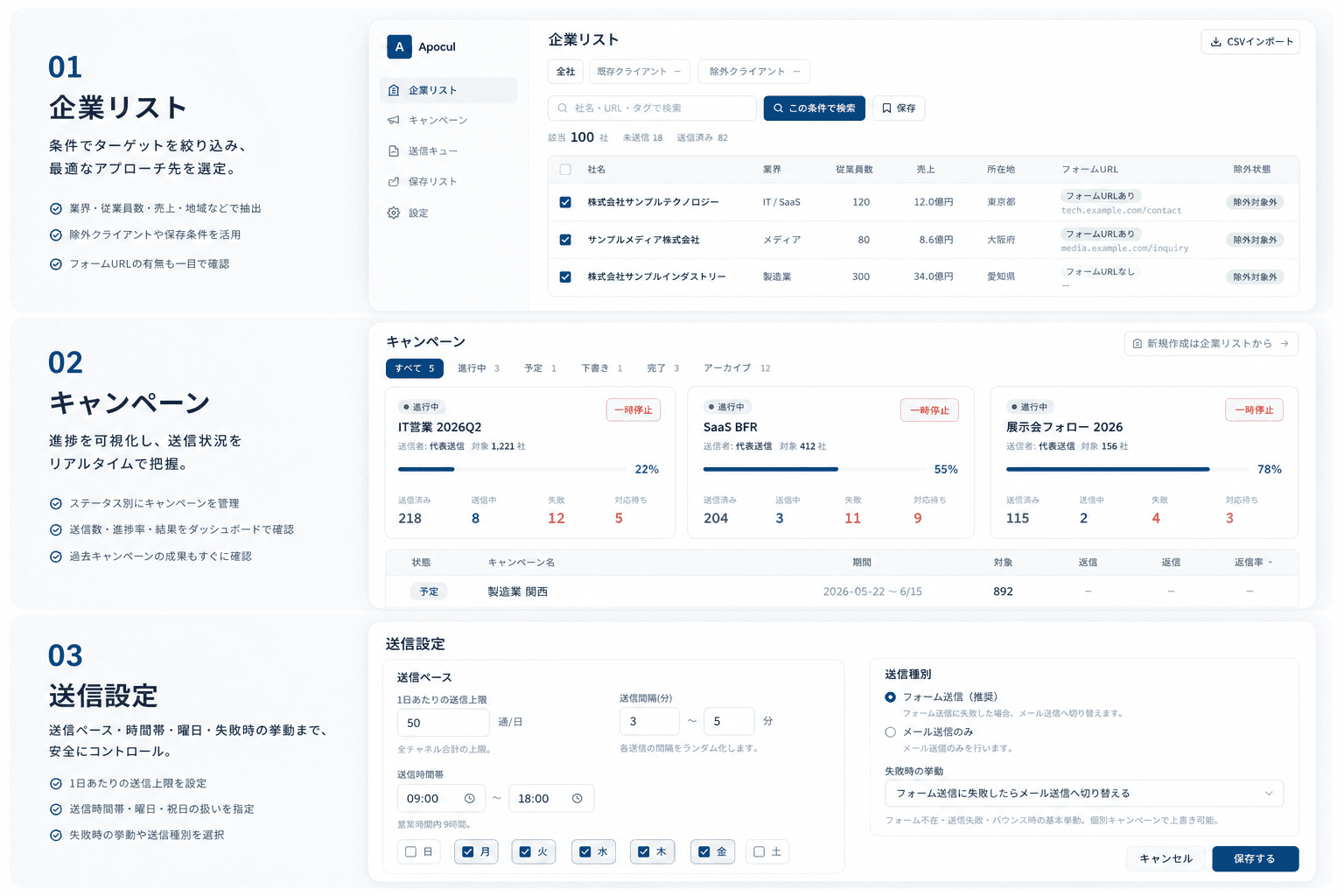Open キャンペーン in the sidebar
The width and height of the screenshot is (1344, 896).
(448, 120)
